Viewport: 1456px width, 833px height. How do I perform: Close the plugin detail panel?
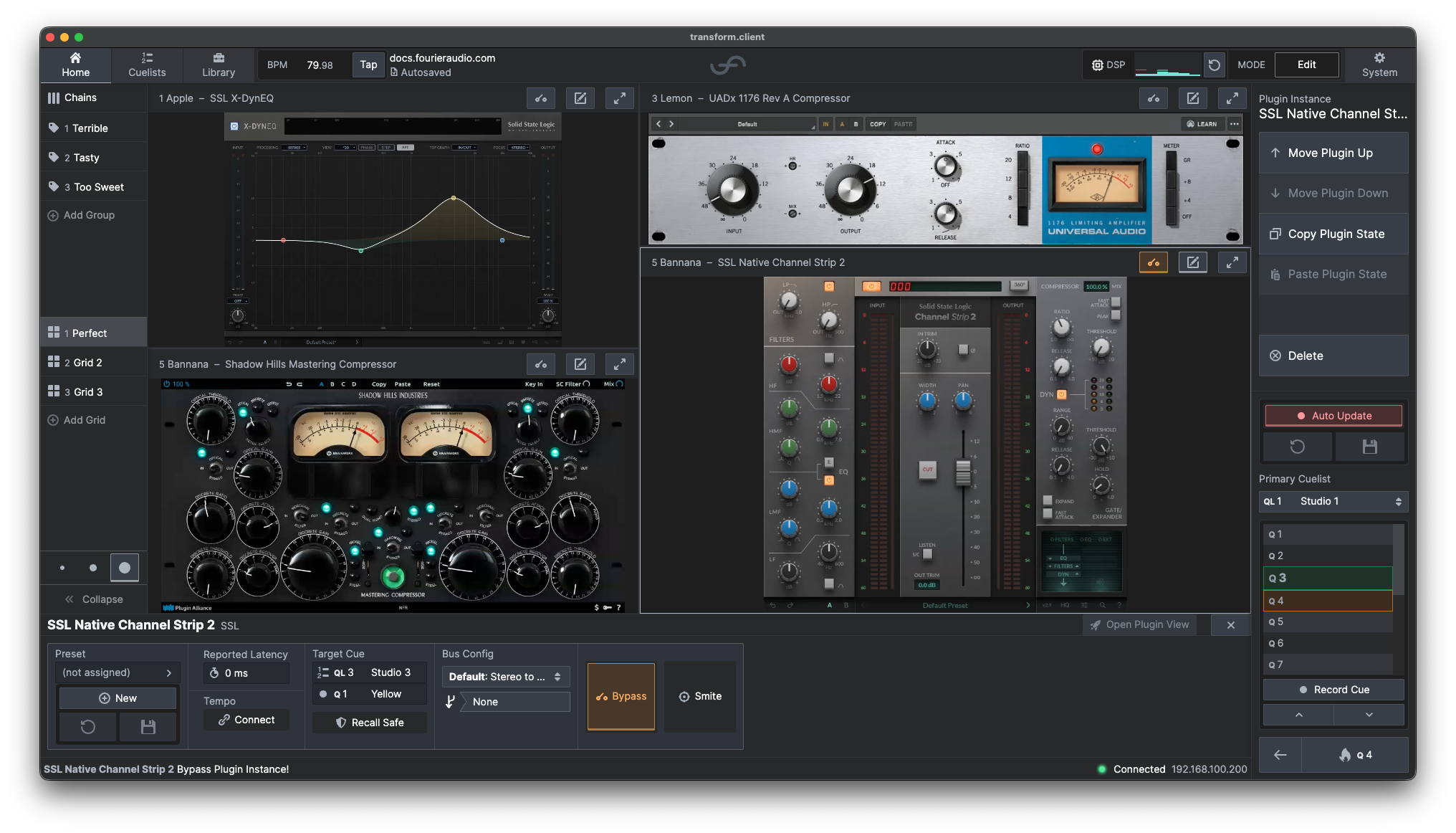click(1230, 625)
